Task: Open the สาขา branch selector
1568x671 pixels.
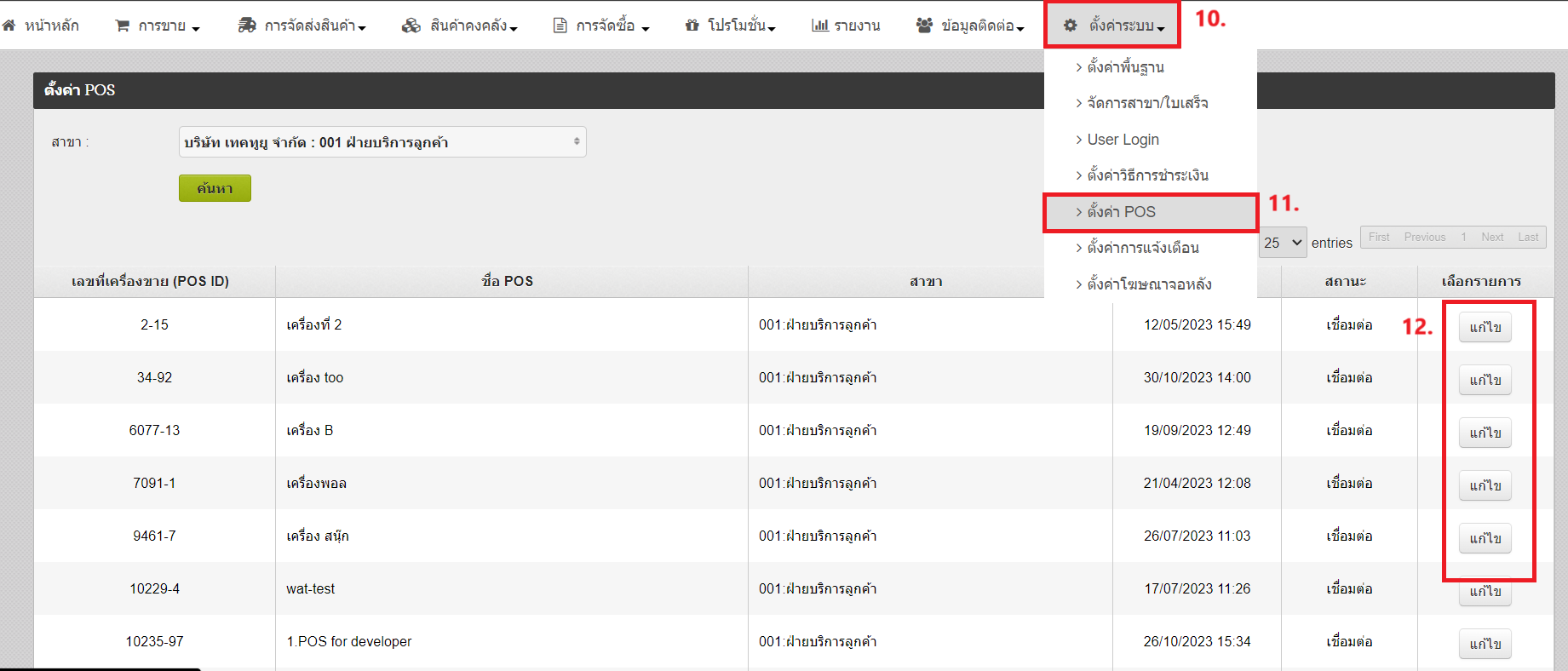Action: pos(382,142)
